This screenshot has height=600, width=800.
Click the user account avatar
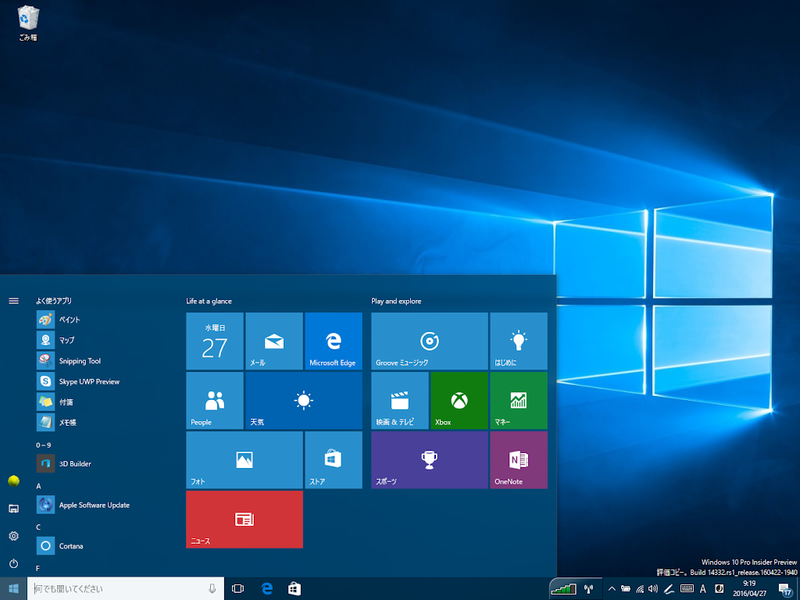14,480
